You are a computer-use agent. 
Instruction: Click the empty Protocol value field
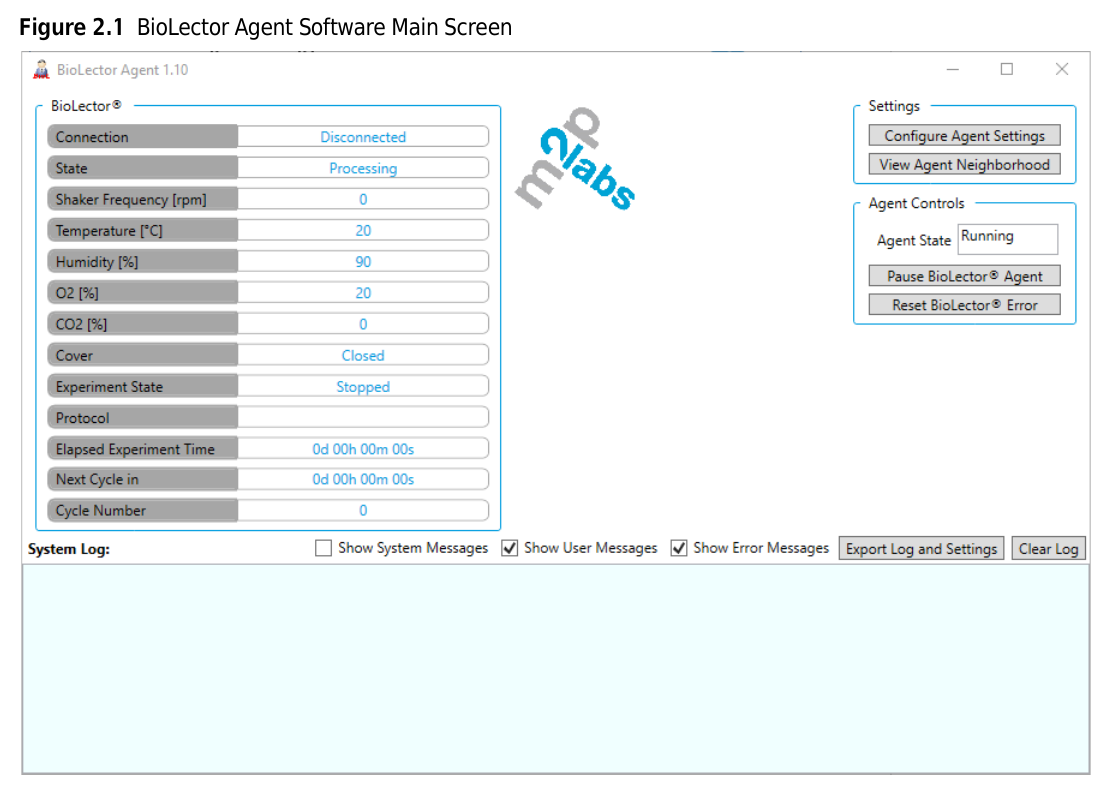363,418
